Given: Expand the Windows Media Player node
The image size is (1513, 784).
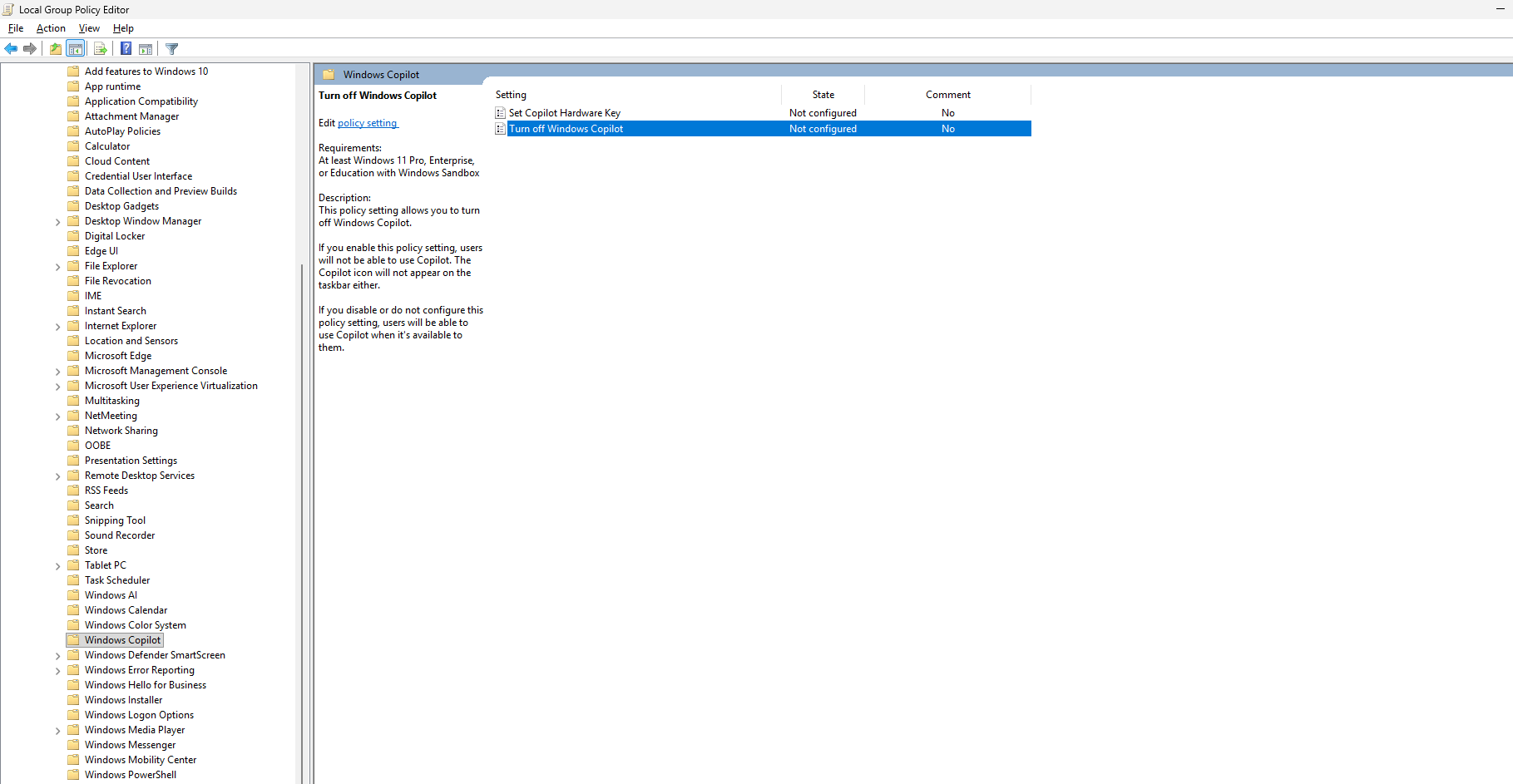Looking at the screenshot, I should (x=57, y=730).
